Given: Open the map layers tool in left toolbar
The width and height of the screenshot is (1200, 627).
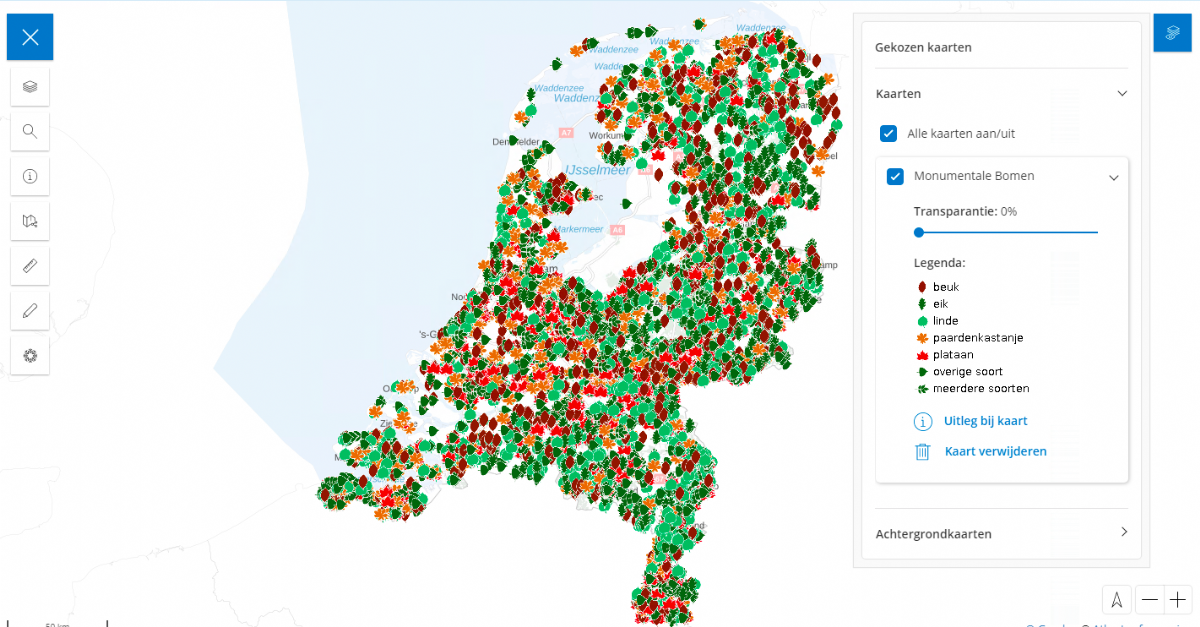Looking at the screenshot, I should (30, 86).
